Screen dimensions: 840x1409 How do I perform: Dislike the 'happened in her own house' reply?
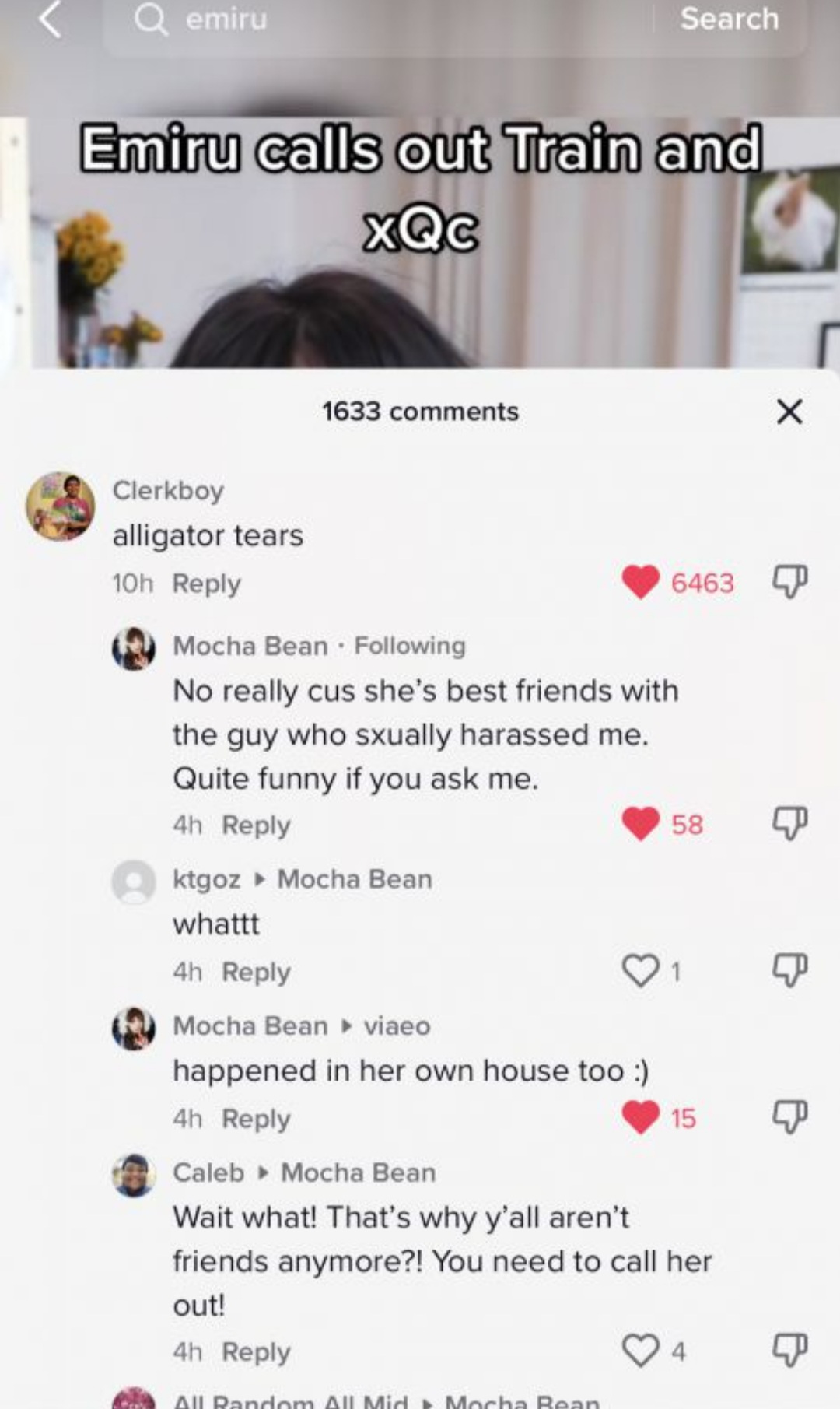789,1116
